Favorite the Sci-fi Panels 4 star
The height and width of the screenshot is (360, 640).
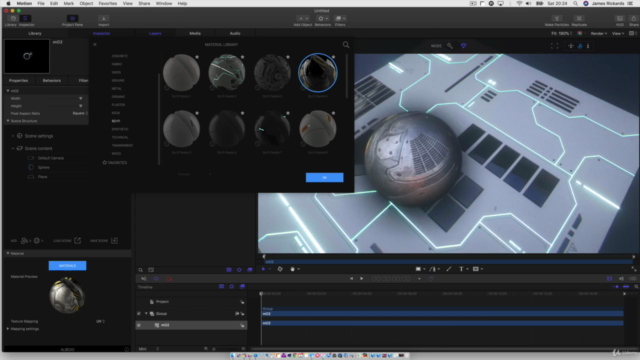(x=333, y=57)
